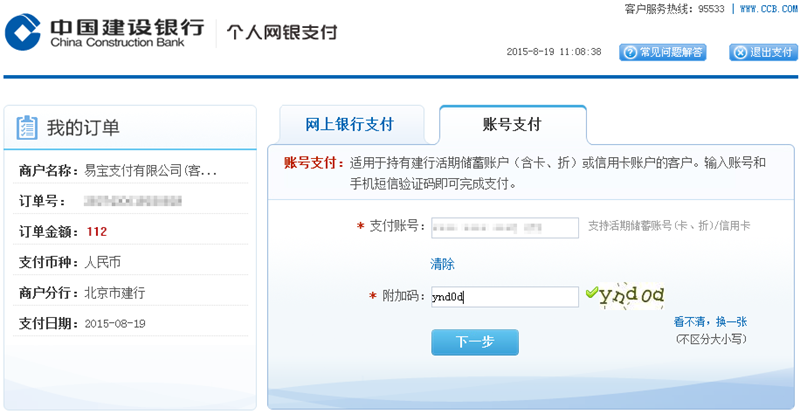This screenshot has width=800, height=414.
Task: Click the order amount value 112
Action: click(x=97, y=232)
